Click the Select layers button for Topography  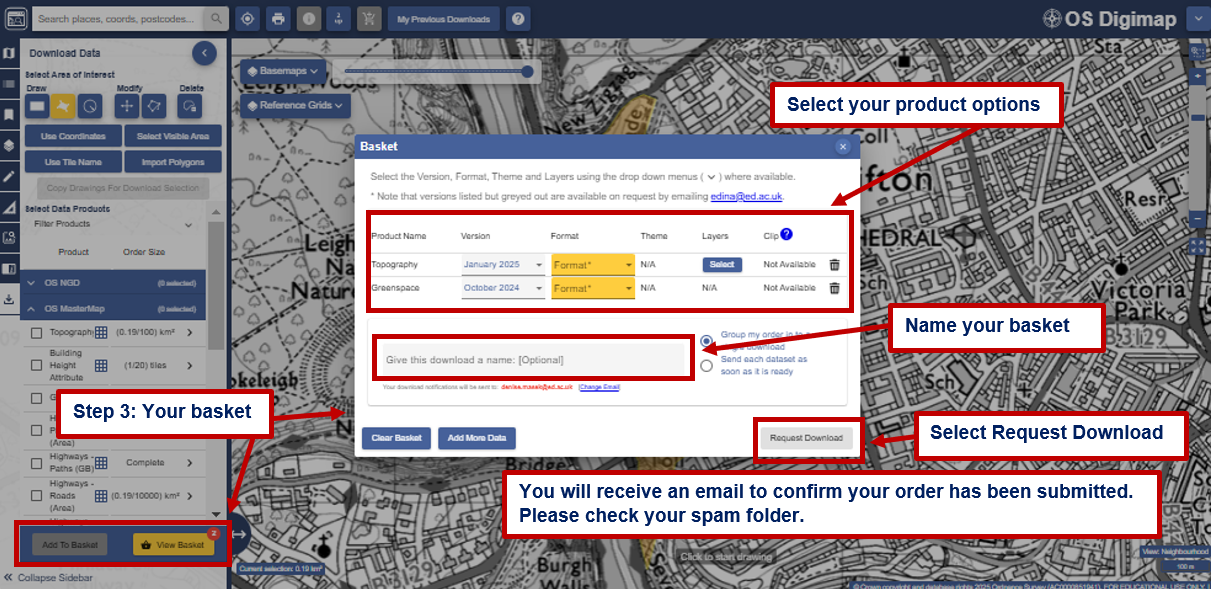click(722, 265)
